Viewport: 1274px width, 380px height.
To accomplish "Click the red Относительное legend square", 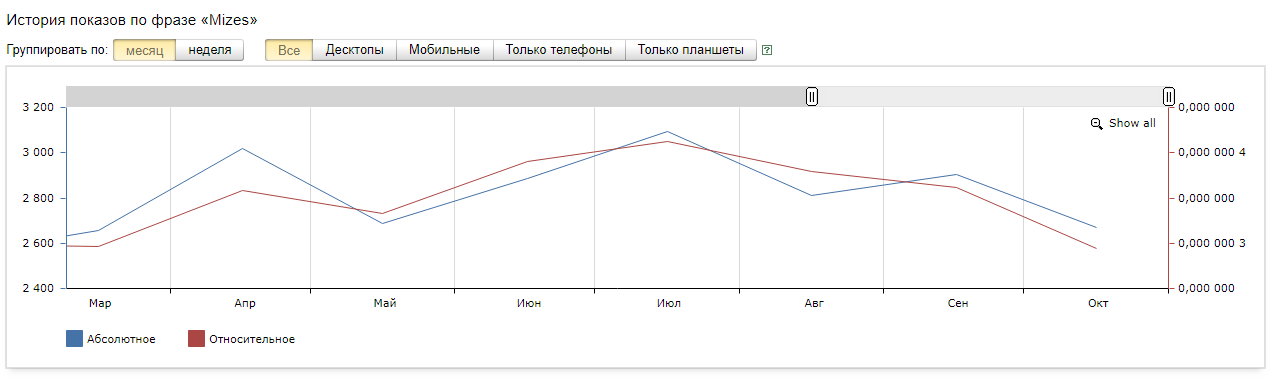I will pos(197,339).
